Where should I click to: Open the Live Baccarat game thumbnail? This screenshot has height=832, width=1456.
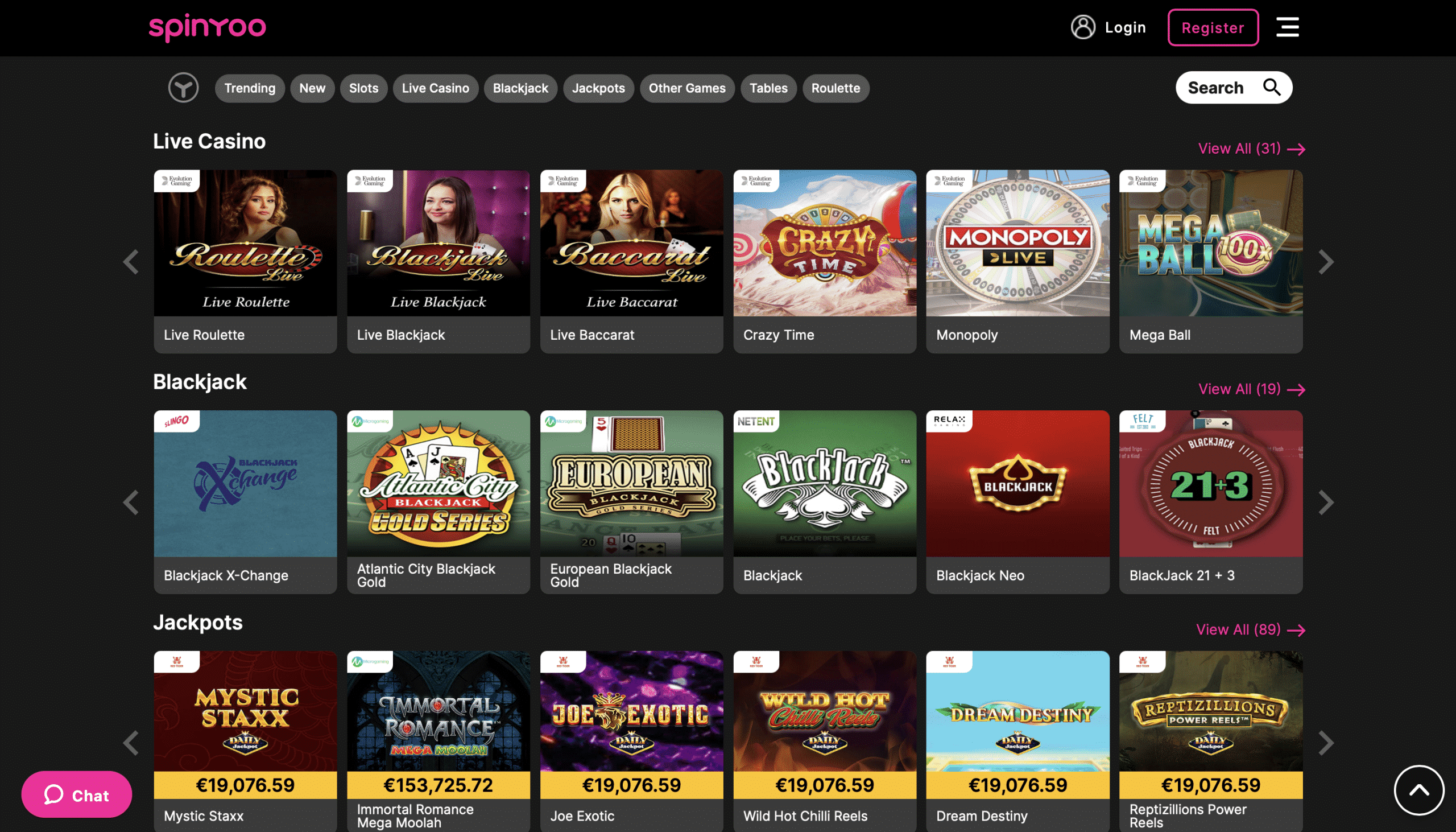click(631, 243)
